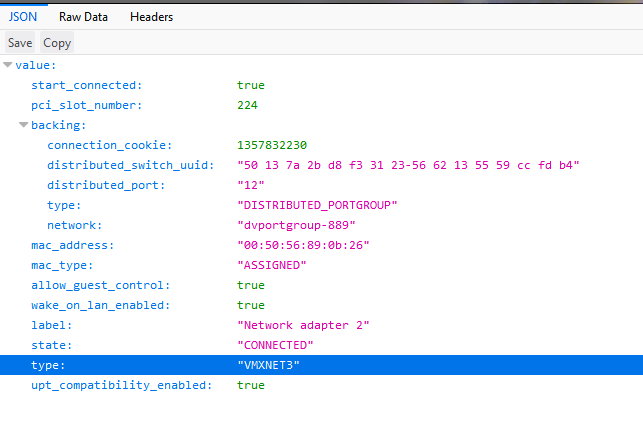Click the true value of wake_on_lan_enabled
Screen dimensions: 643x426
pos(251,305)
